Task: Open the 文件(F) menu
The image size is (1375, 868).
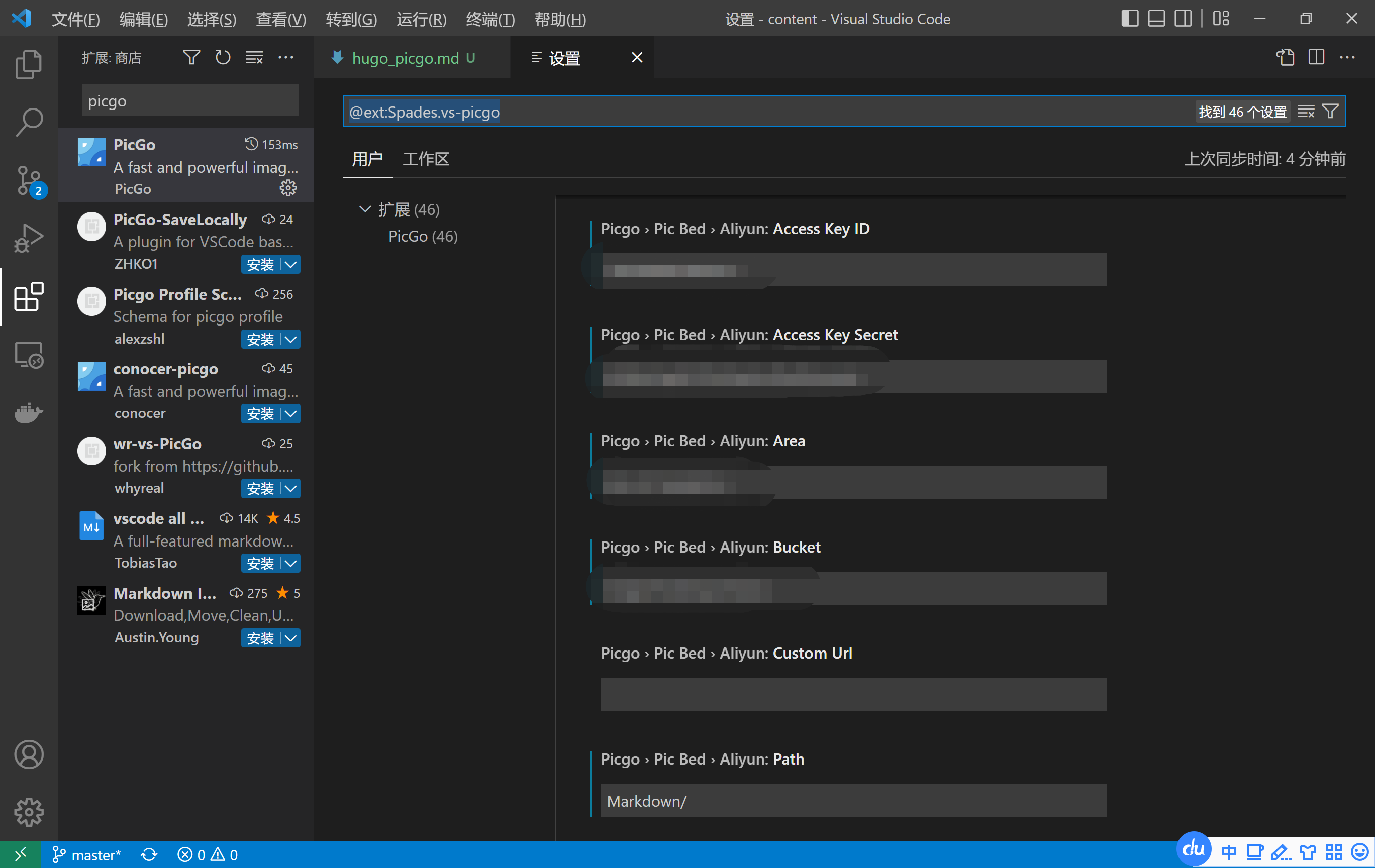Action: coord(76,19)
